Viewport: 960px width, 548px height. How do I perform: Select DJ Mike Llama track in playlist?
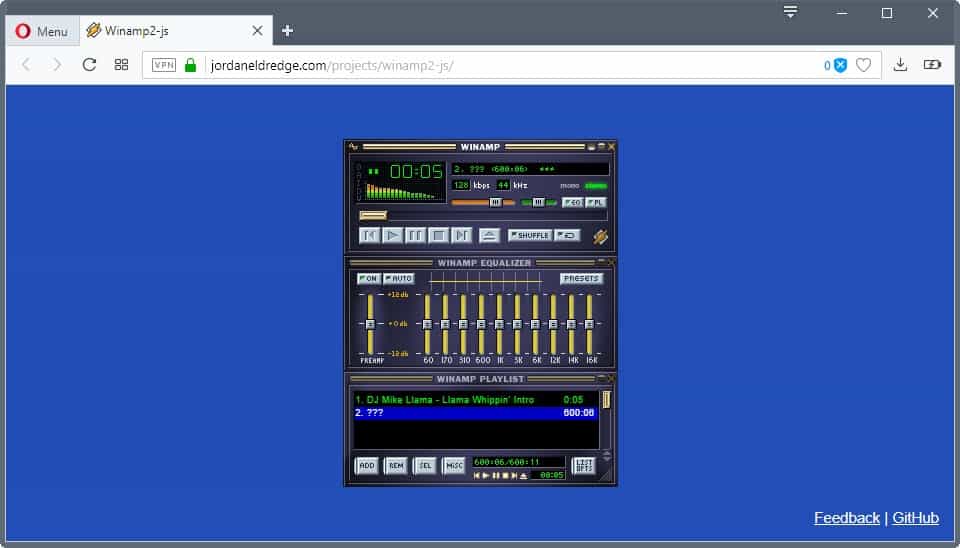click(476, 400)
